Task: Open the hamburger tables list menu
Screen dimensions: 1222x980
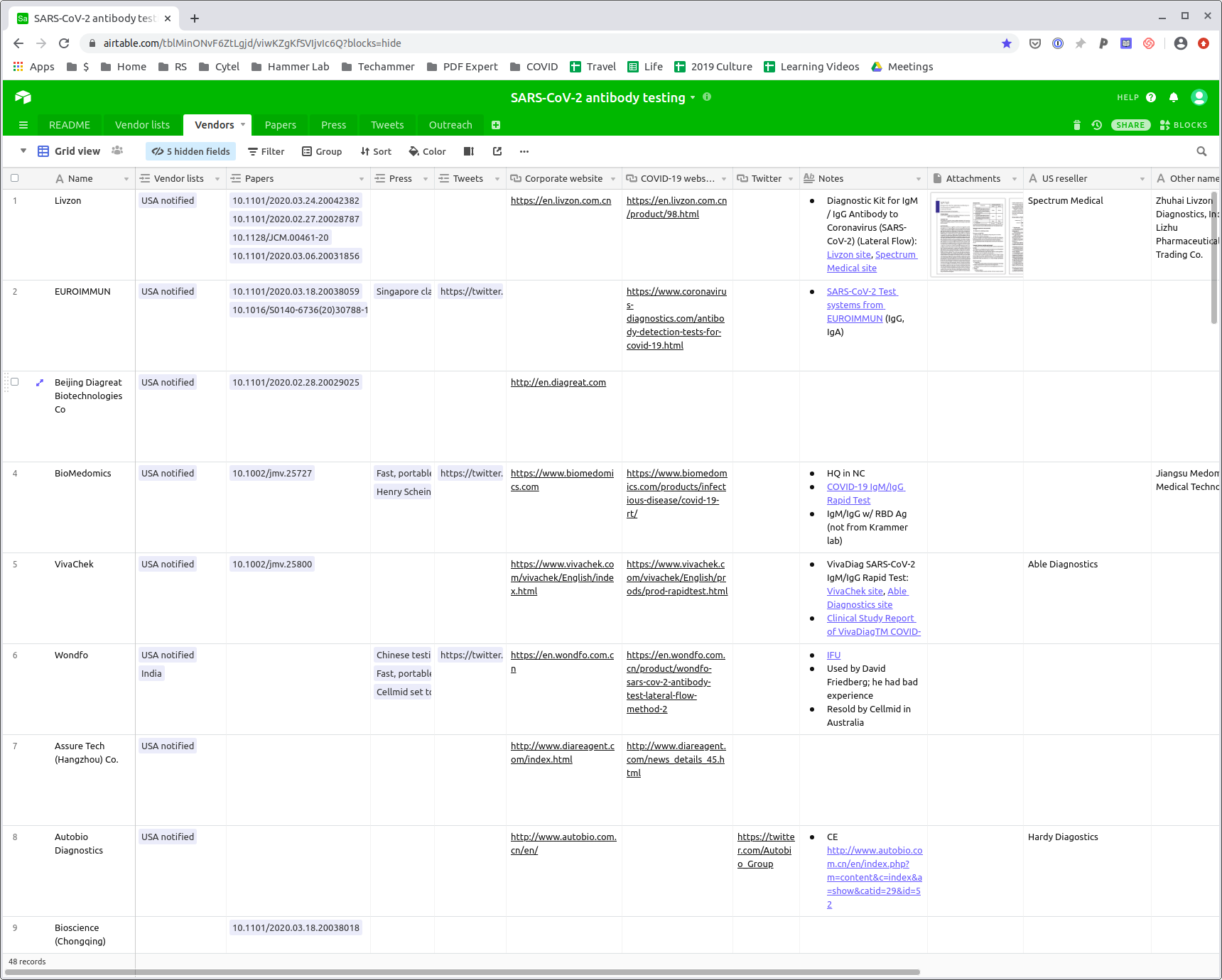Action: (x=23, y=125)
